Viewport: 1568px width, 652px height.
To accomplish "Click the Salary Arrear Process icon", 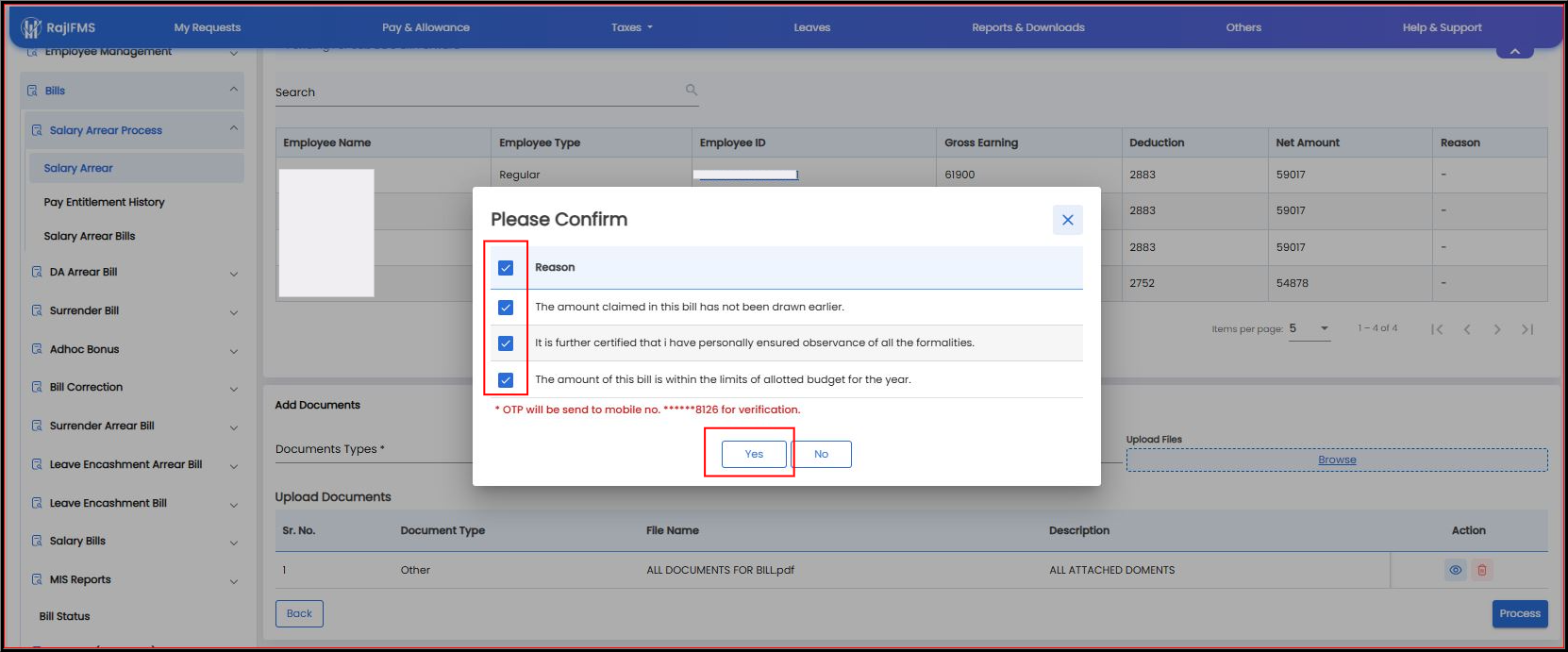I will tap(37, 130).
